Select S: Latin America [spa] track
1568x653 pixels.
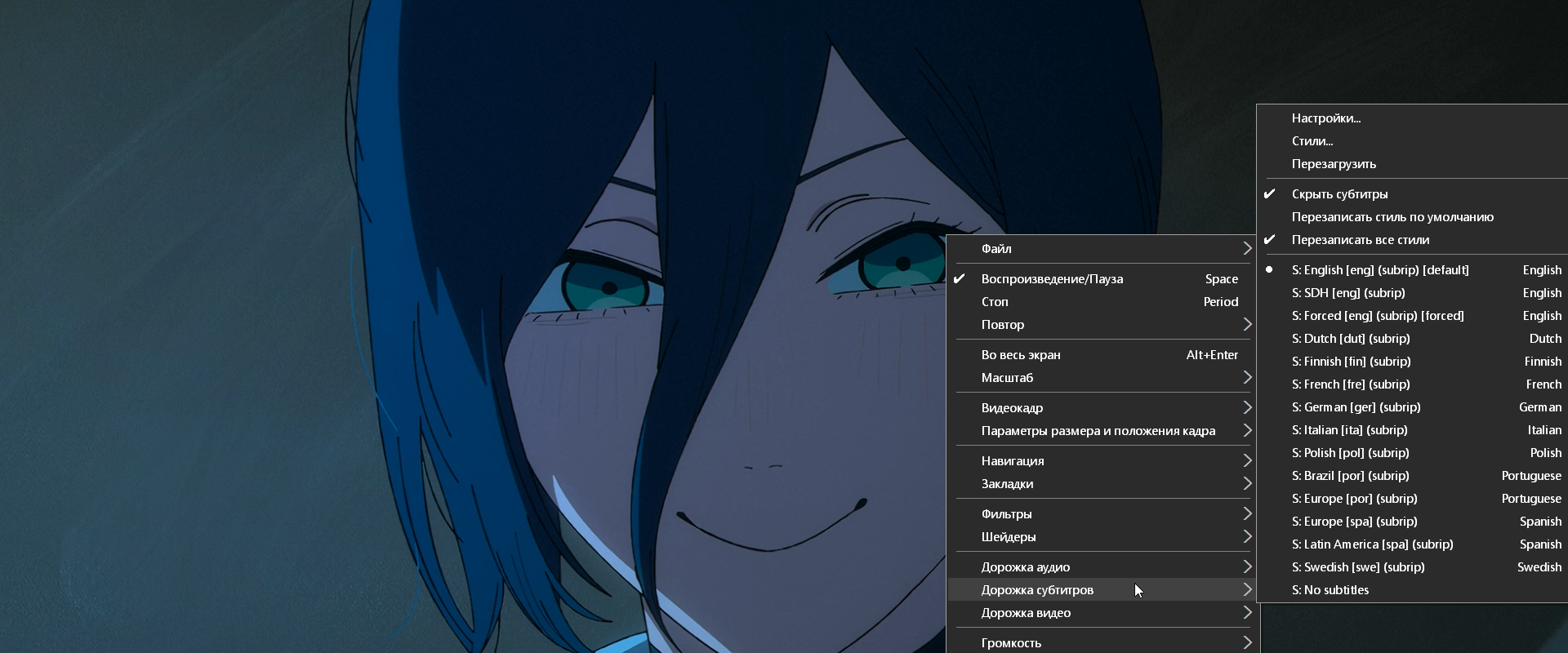coord(1413,544)
